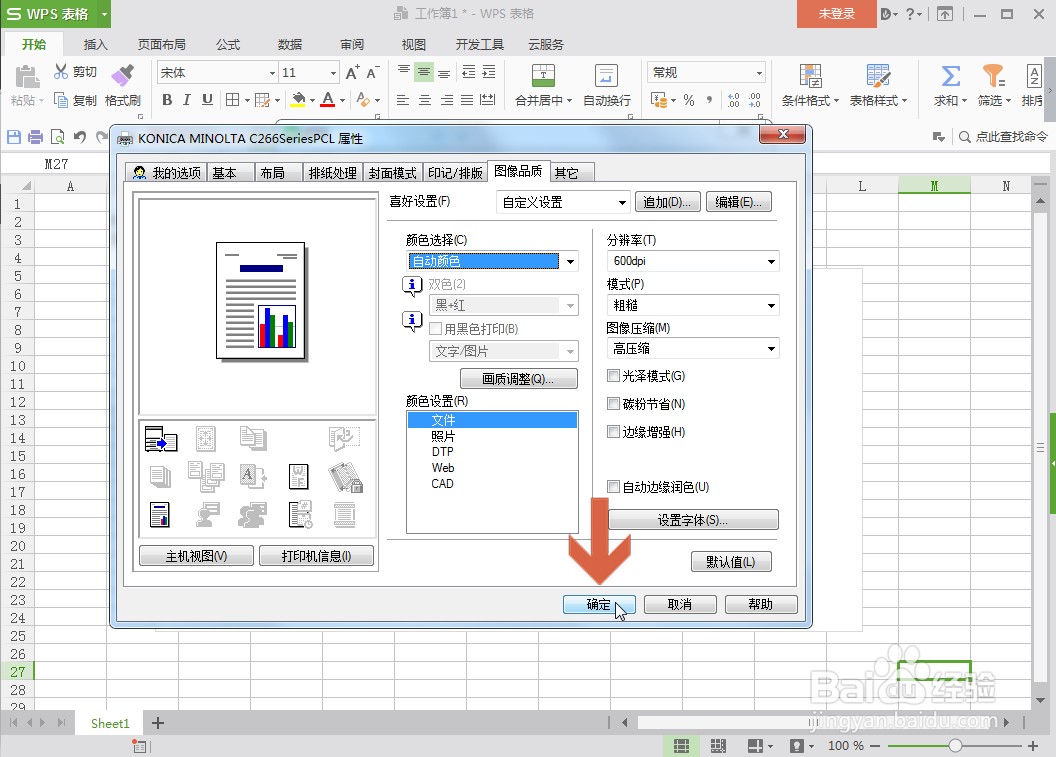This screenshot has width=1056, height=757.
Task: Switch to 封面模式 tab
Action: [393, 173]
